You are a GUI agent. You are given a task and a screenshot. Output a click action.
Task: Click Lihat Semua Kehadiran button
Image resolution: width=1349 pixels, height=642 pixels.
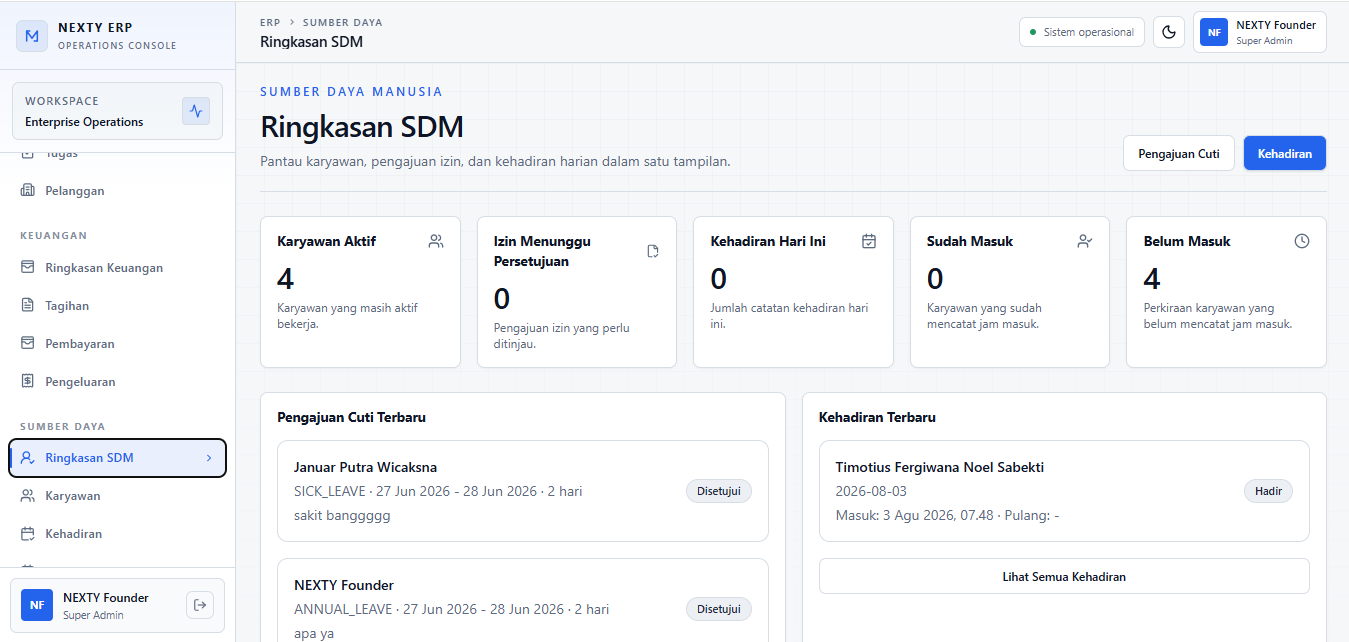[x=1064, y=577]
